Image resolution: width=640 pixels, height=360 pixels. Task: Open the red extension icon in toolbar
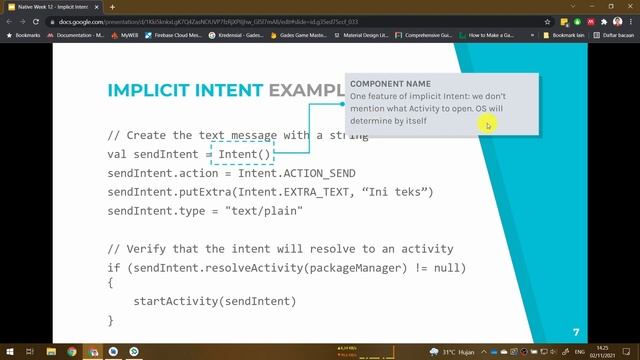pyautogui.click(x=591, y=22)
